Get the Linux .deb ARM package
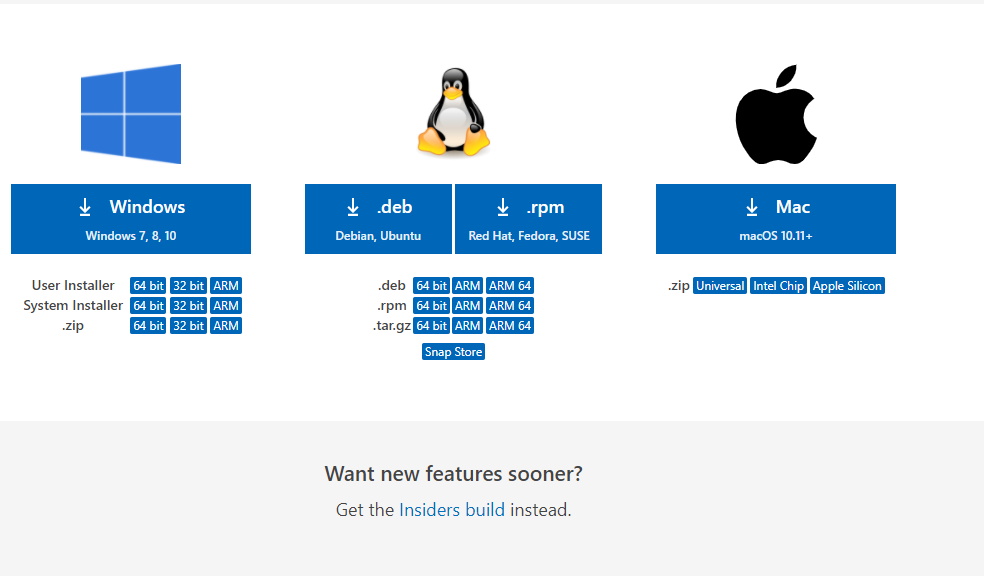Viewport: 984px width, 576px height. point(468,285)
